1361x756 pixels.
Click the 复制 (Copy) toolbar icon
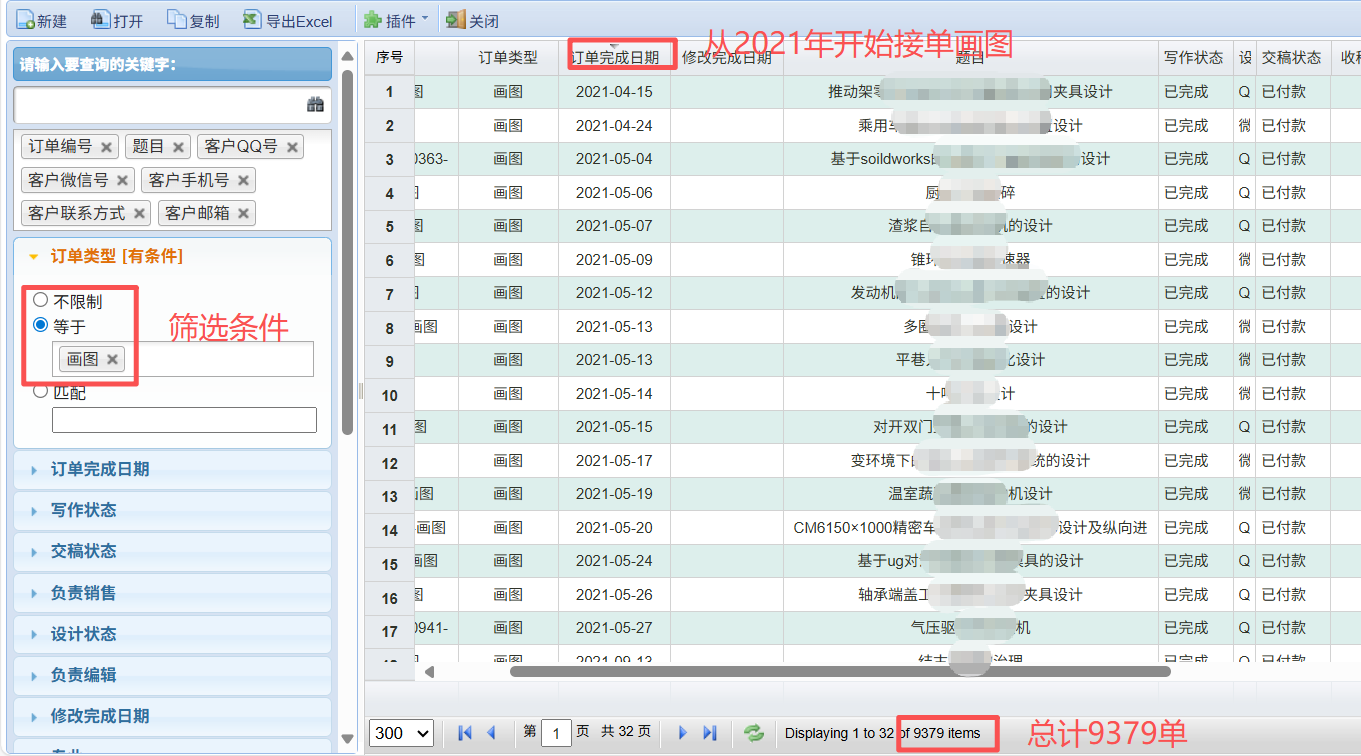coord(177,20)
